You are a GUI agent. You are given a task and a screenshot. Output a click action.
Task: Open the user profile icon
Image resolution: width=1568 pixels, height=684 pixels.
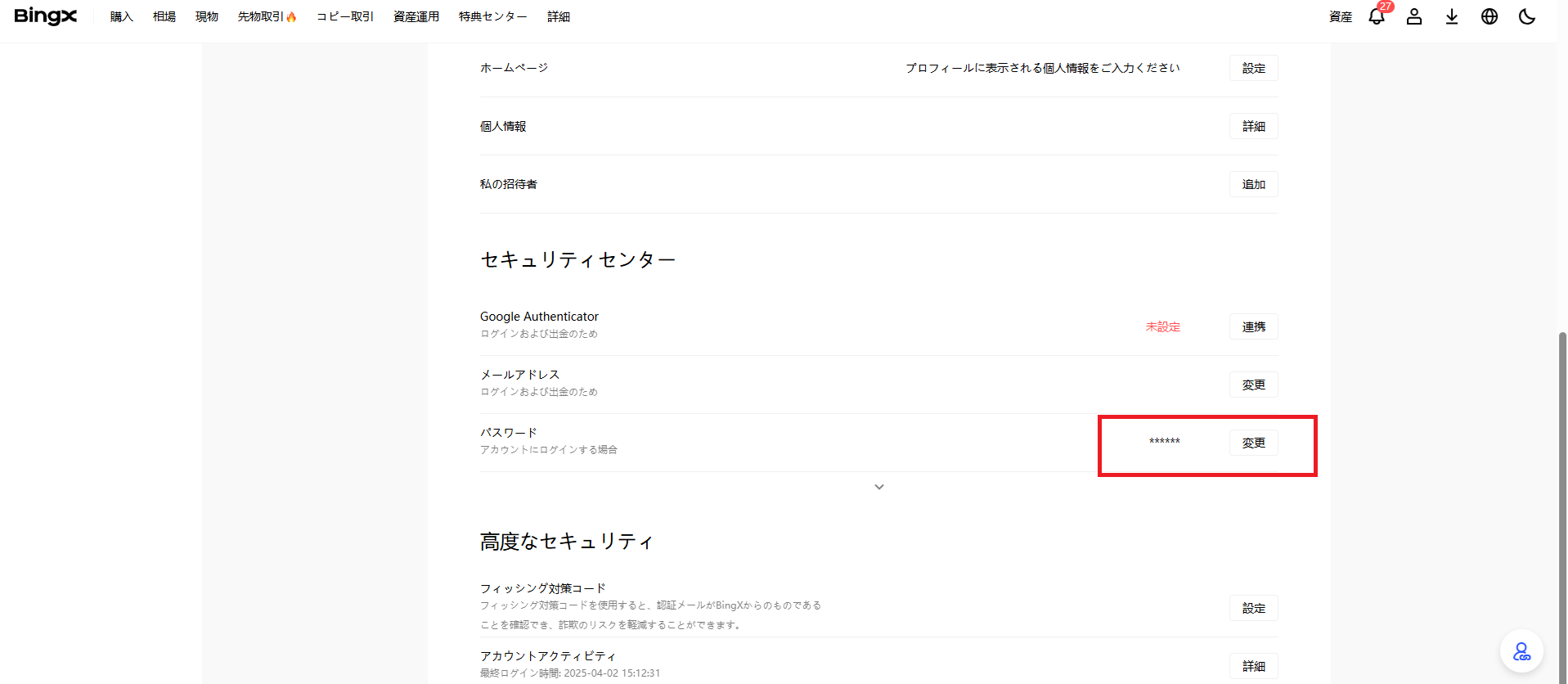(x=1414, y=17)
